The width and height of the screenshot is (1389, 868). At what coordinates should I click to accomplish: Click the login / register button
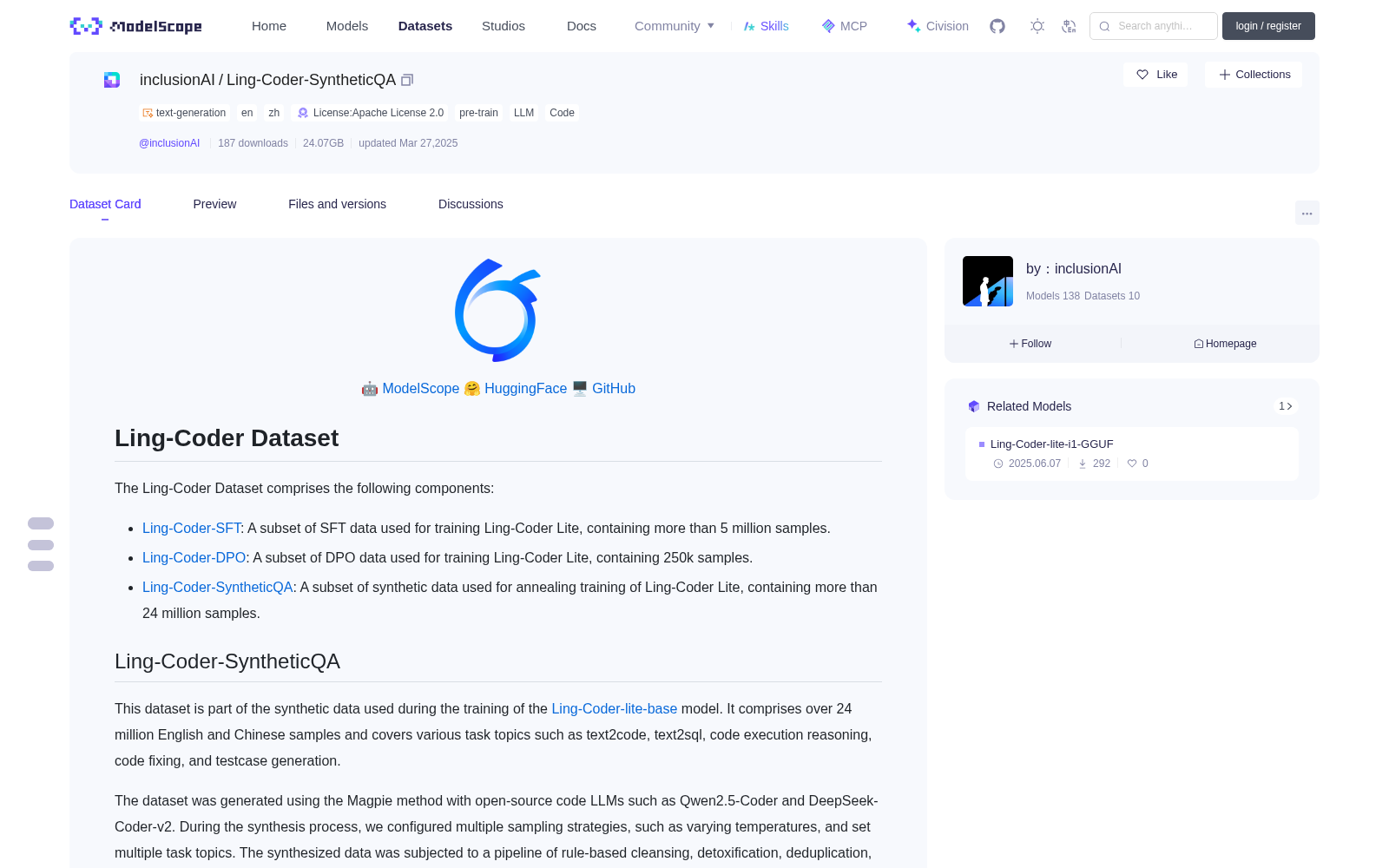[1268, 26]
